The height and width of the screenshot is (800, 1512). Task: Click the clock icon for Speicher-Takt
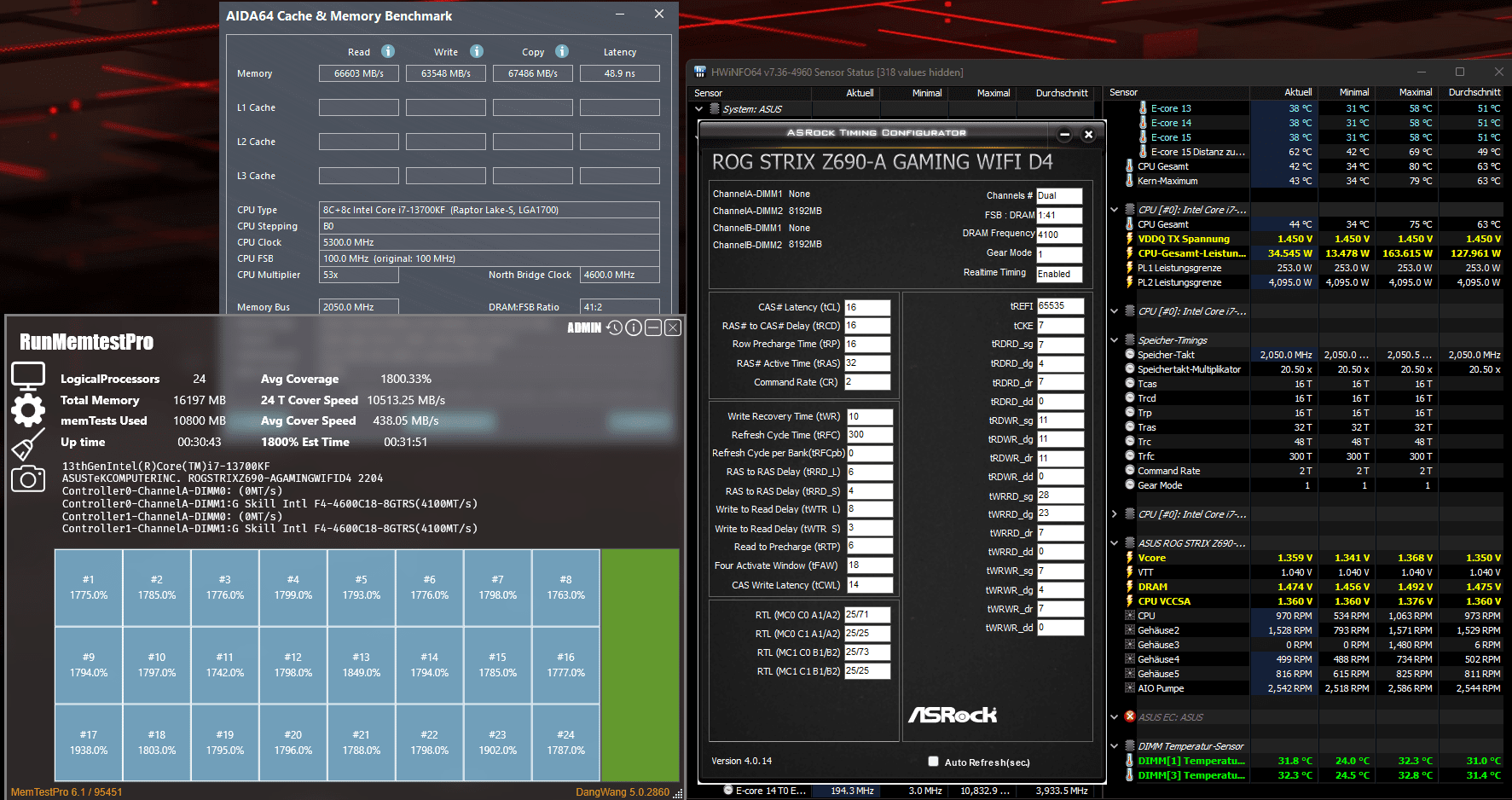(x=1130, y=355)
